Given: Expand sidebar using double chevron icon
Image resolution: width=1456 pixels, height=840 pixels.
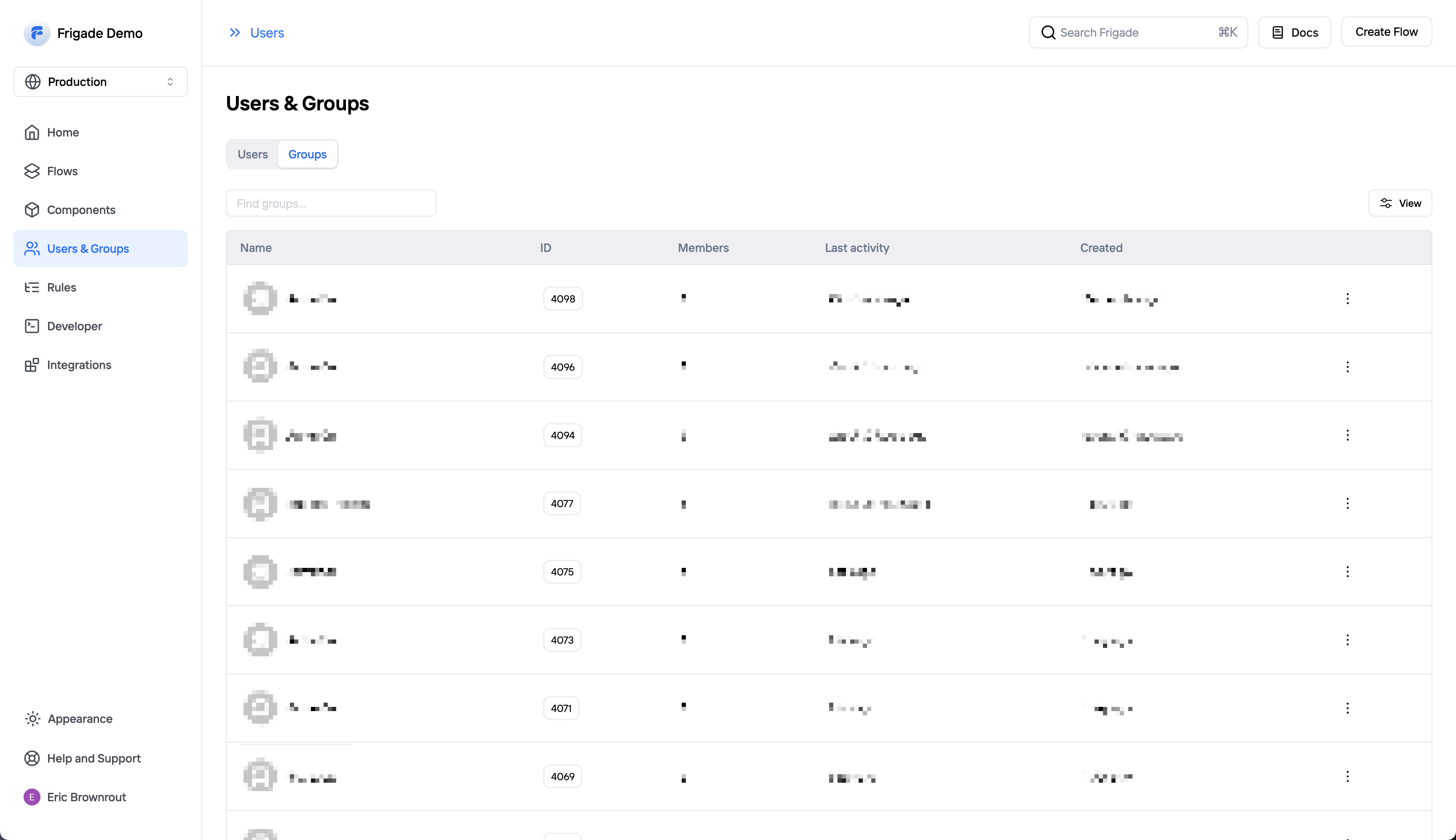Looking at the screenshot, I should (235, 33).
